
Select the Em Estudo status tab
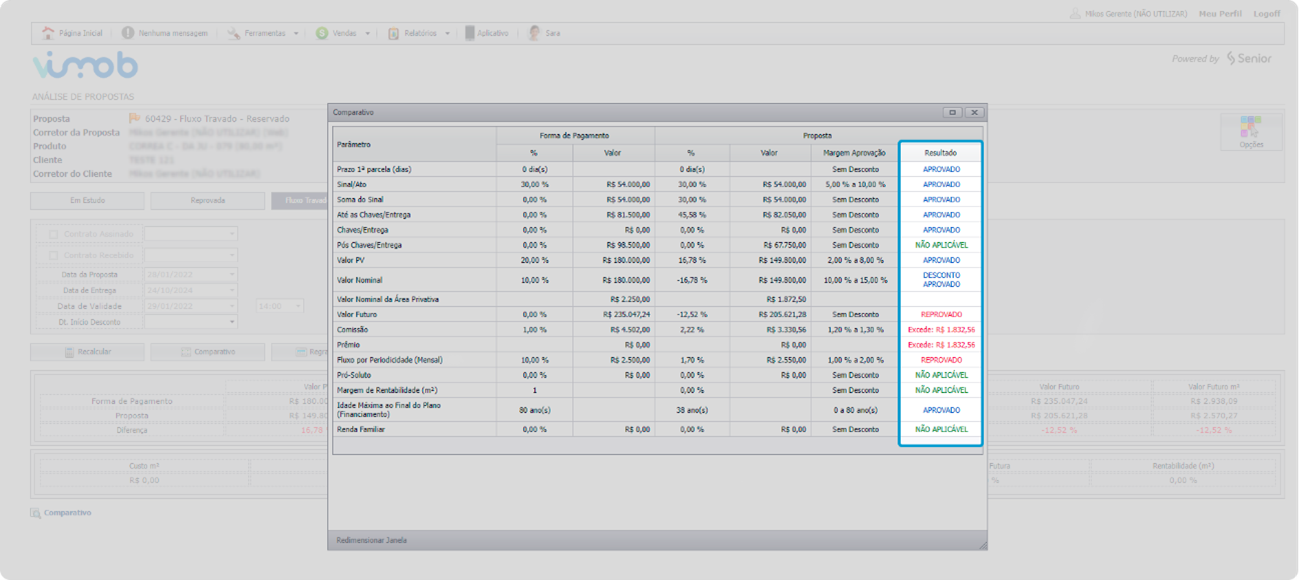click(87, 200)
